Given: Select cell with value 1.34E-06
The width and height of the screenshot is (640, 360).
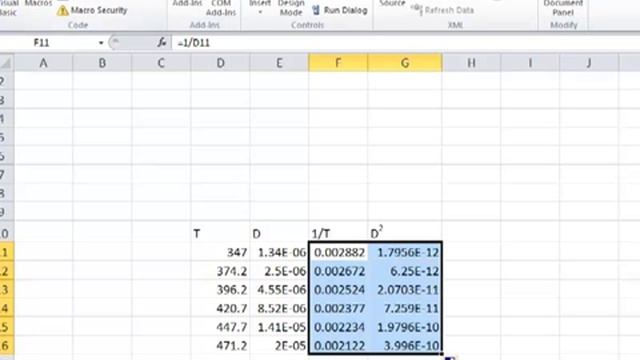Looking at the screenshot, I should [x=279, y=252].
